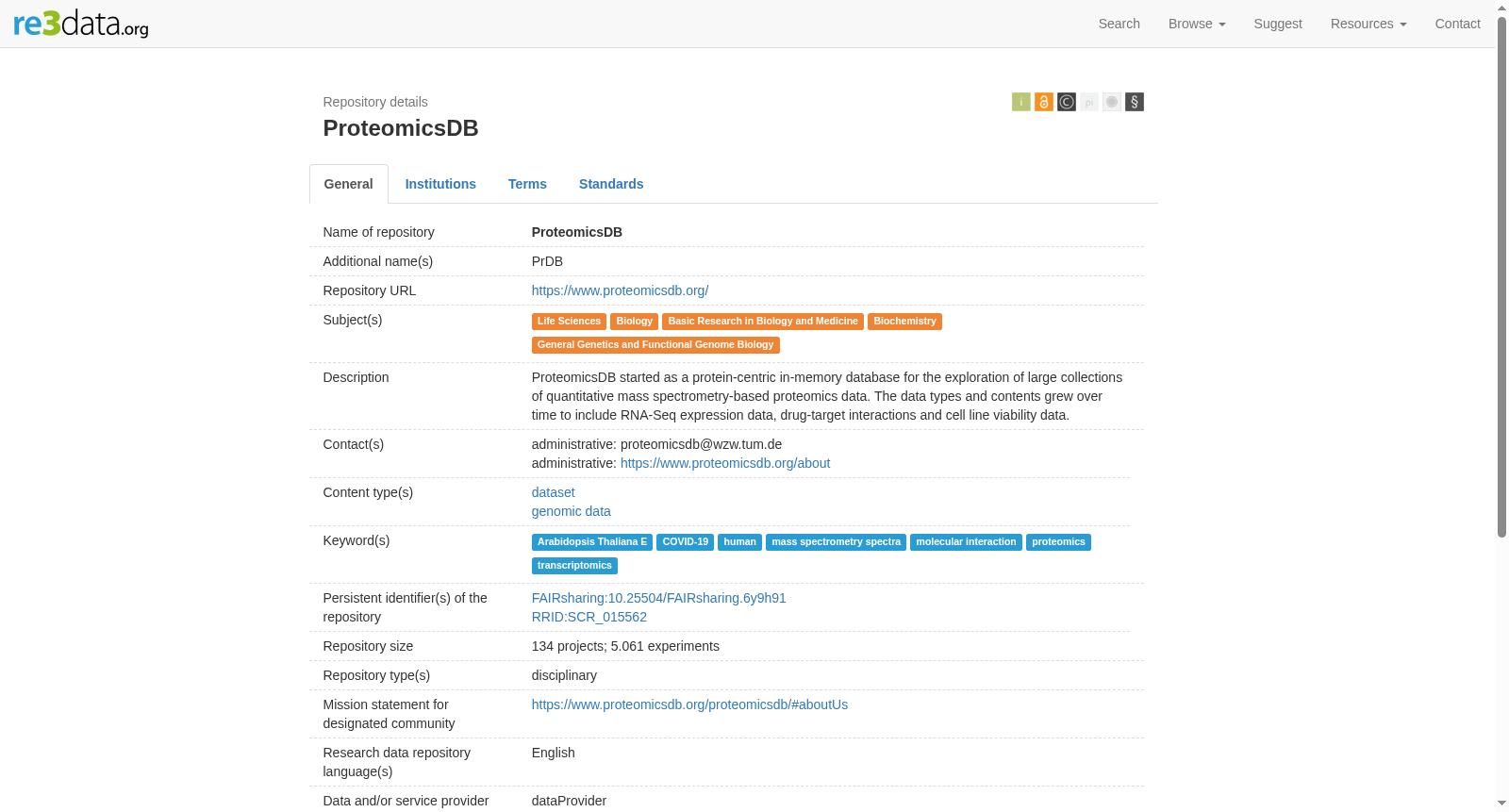
Task: Click the 'mass spectrometry spectra' keyword tag
Action: (836, 542)
